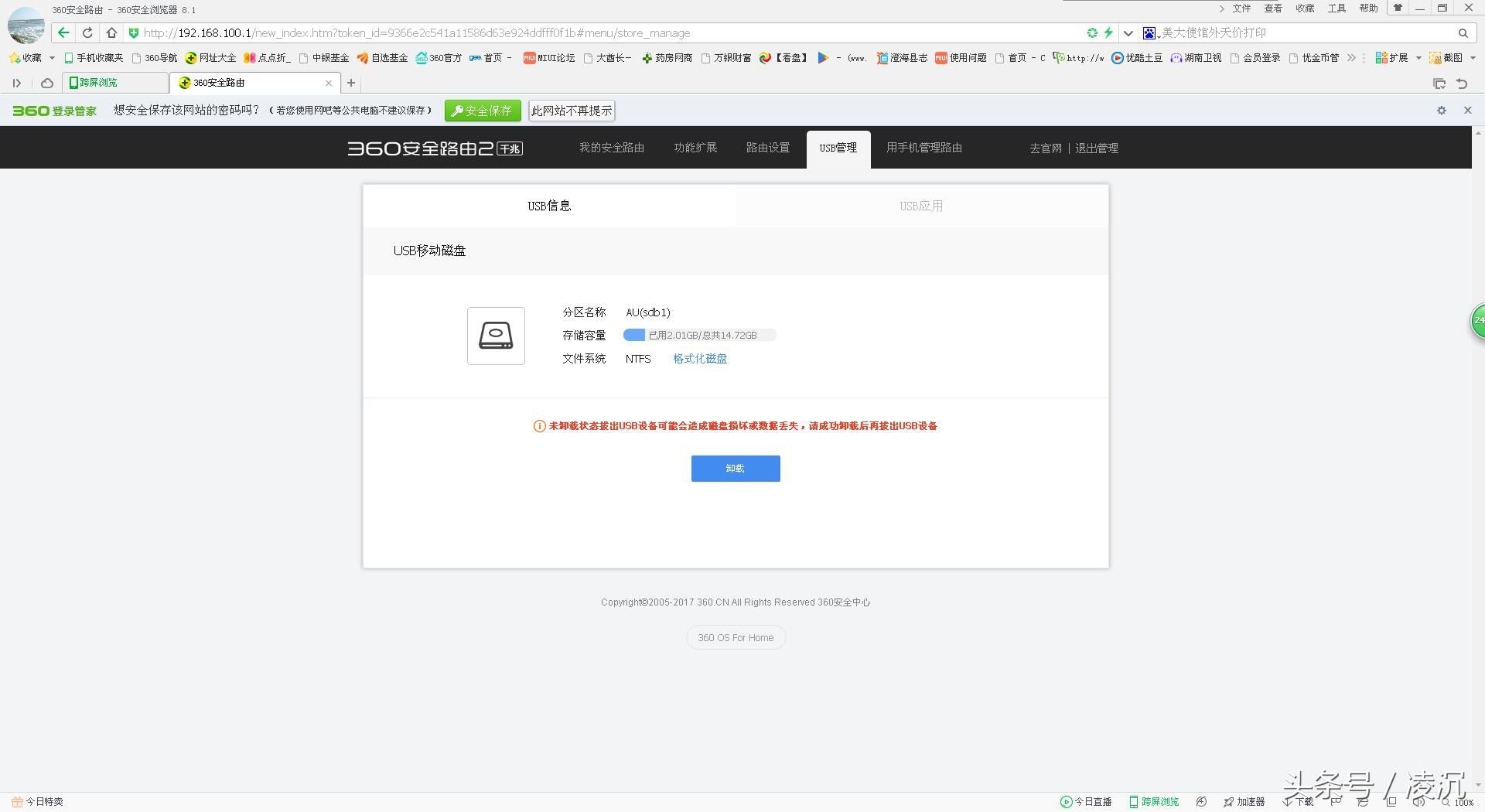Expand the address bar history dropdown

pos(1128,33)
